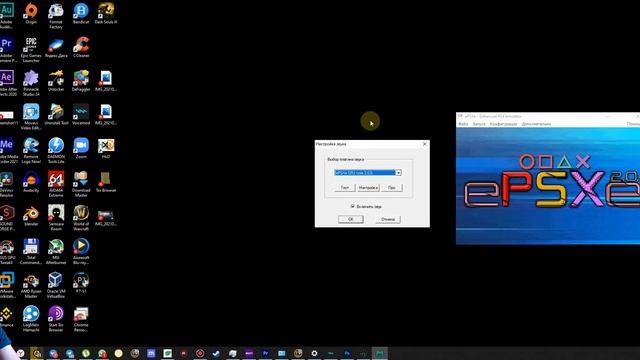
Task: Select the Voicemod desktop icon
Action: pyautogui.click(x=81, y=114)
